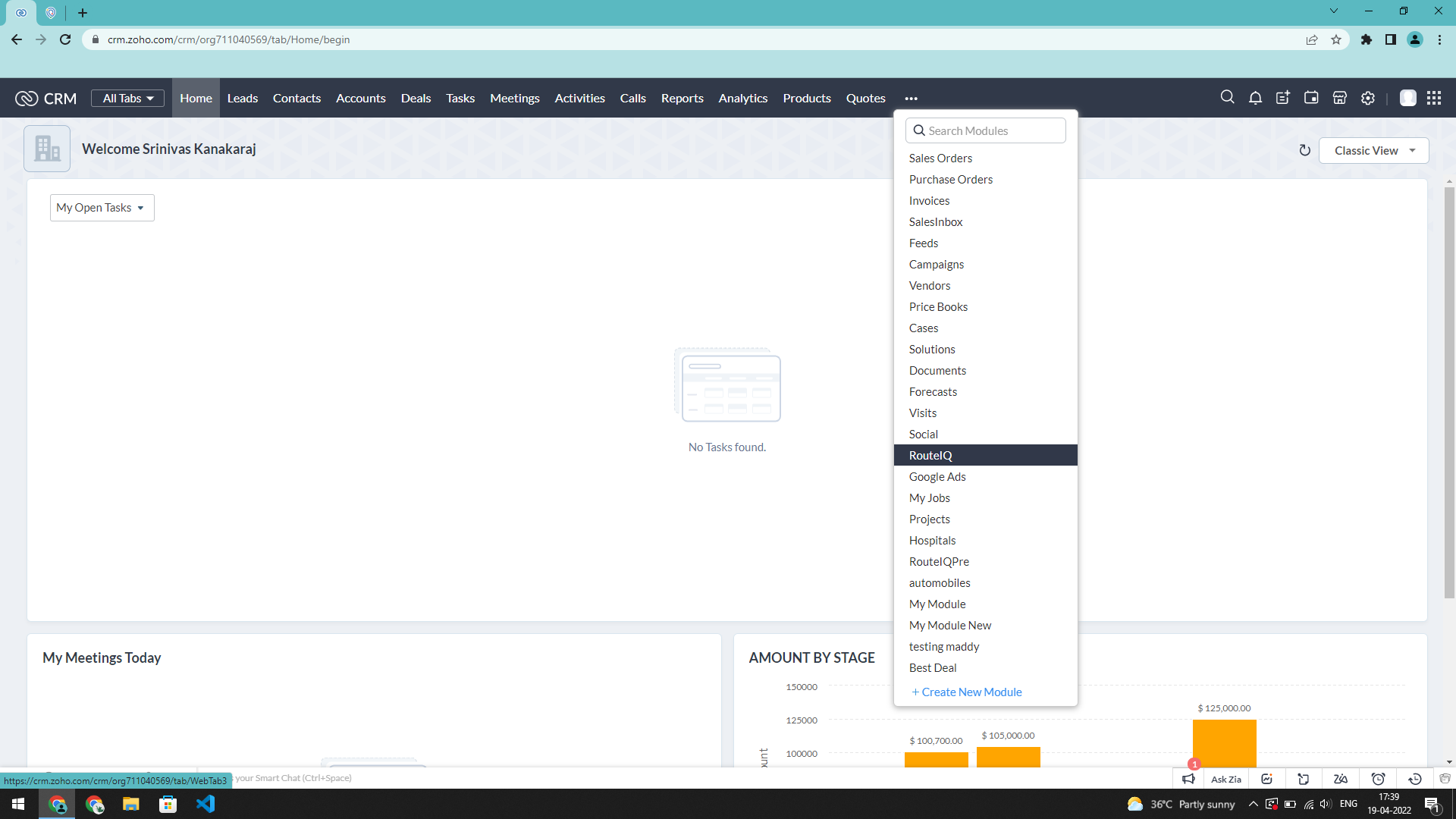1456x819 pixels.
Task: Select RouteIQ from the modules menu
Action: (930, 455)
